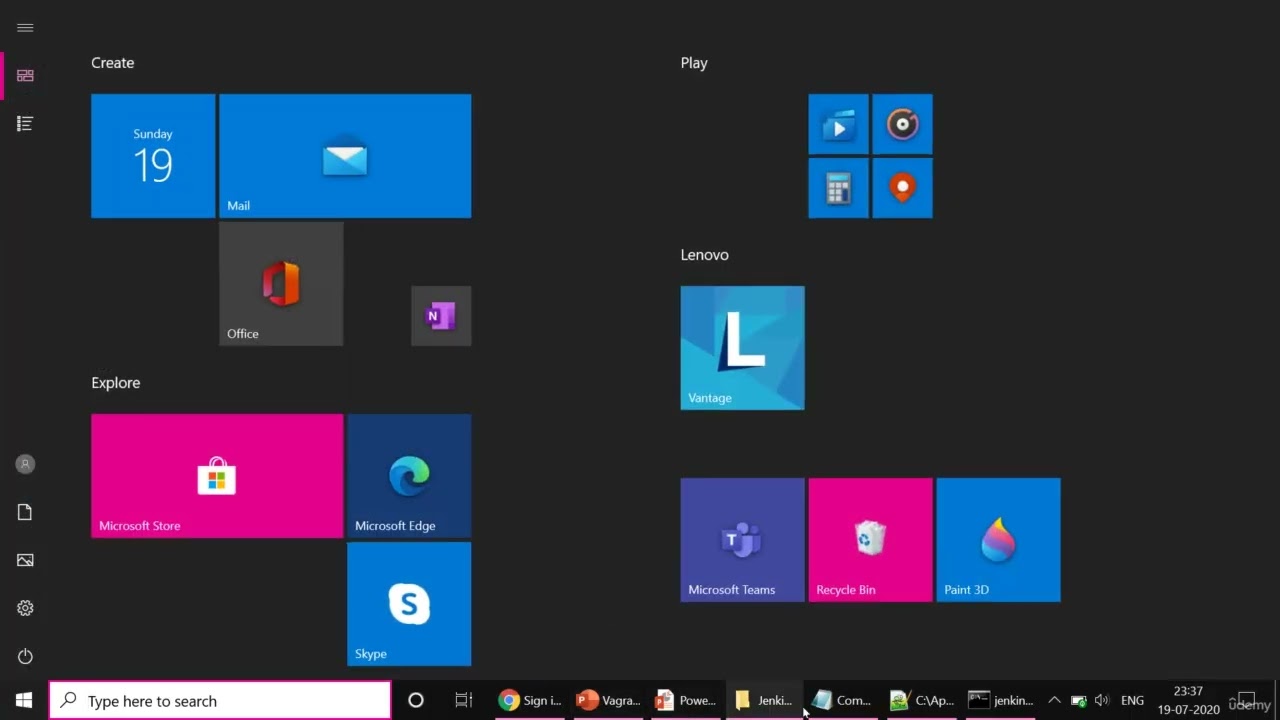The image size is (1280, 720).
Task: Select the 'Lenovo' group header
Action: coord(704,255)
